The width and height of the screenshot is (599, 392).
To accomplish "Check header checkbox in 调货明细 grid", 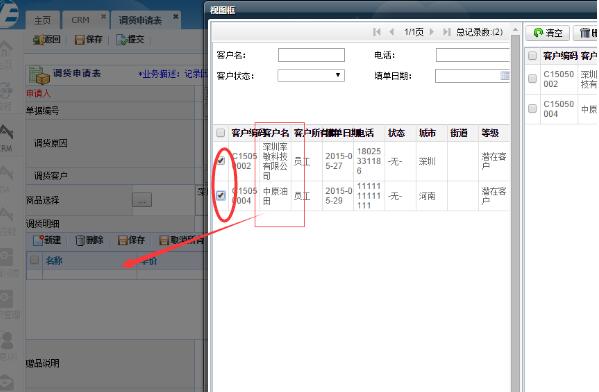I will pyautogui.click(x=34, y=260).
